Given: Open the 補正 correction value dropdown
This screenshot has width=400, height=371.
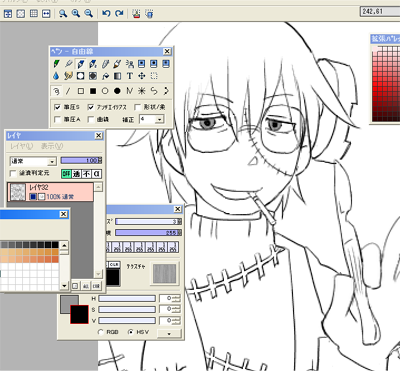Looking at the screenshot, I should pyautogui.click(x=160, y=119).
